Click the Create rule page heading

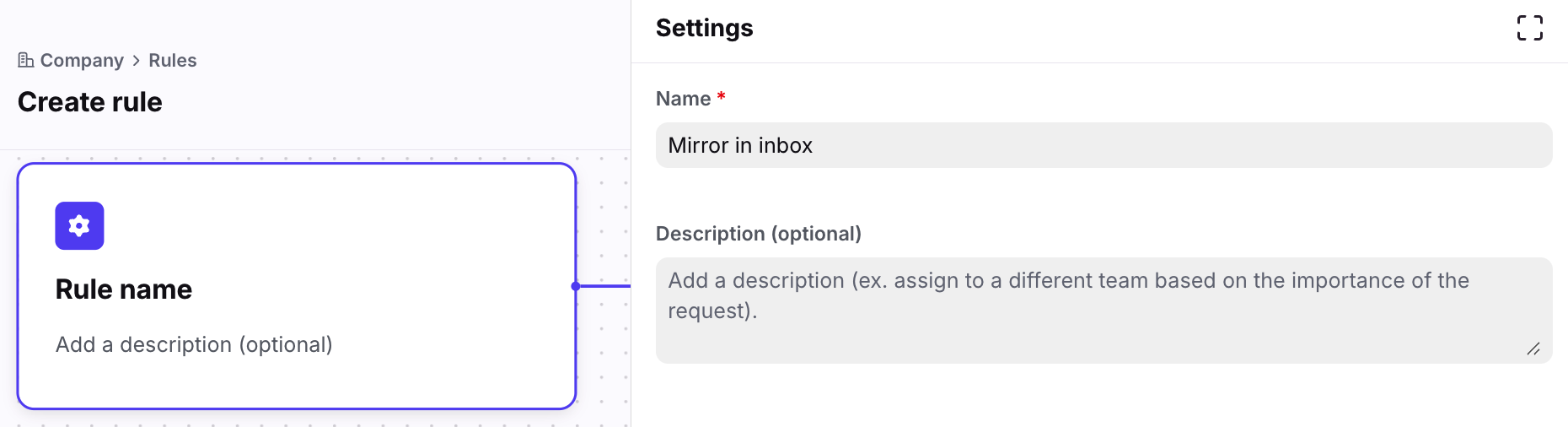pos(90,102)
